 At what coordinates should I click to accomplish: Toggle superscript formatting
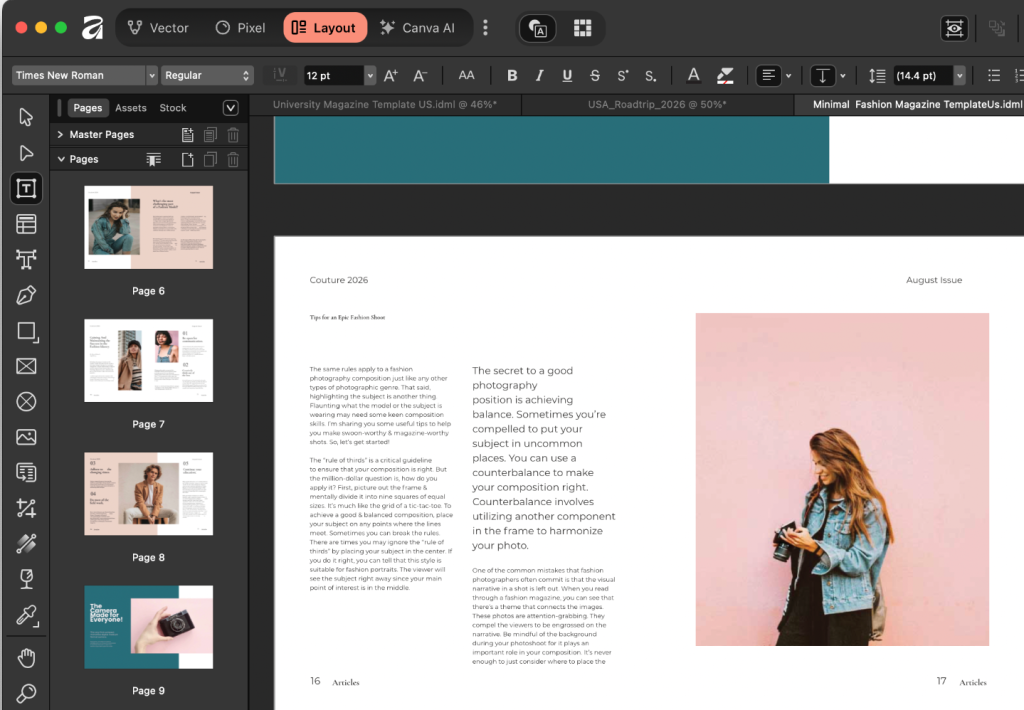pos(622,76)
